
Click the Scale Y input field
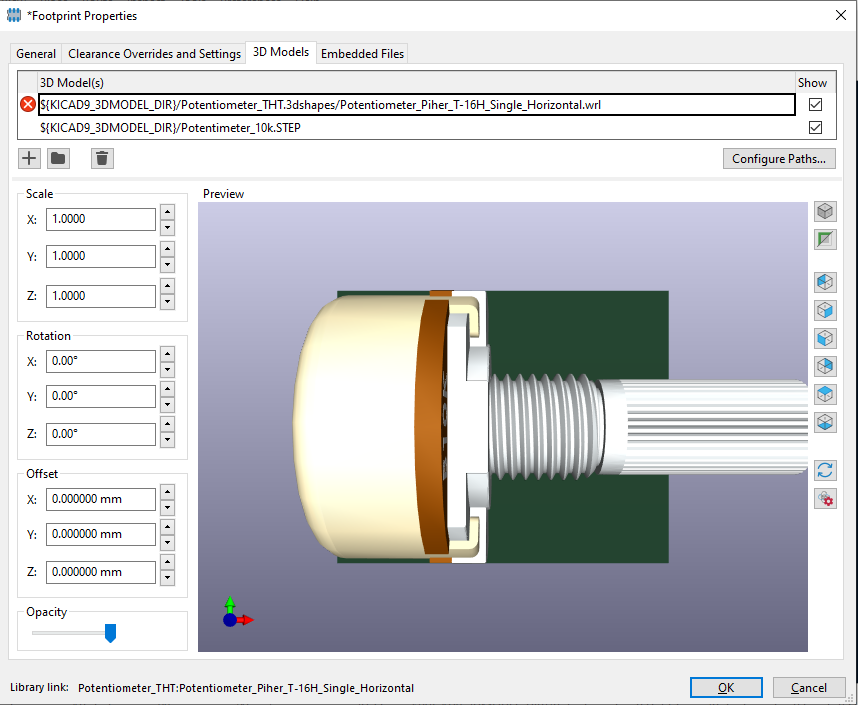[x=101, y=256]
